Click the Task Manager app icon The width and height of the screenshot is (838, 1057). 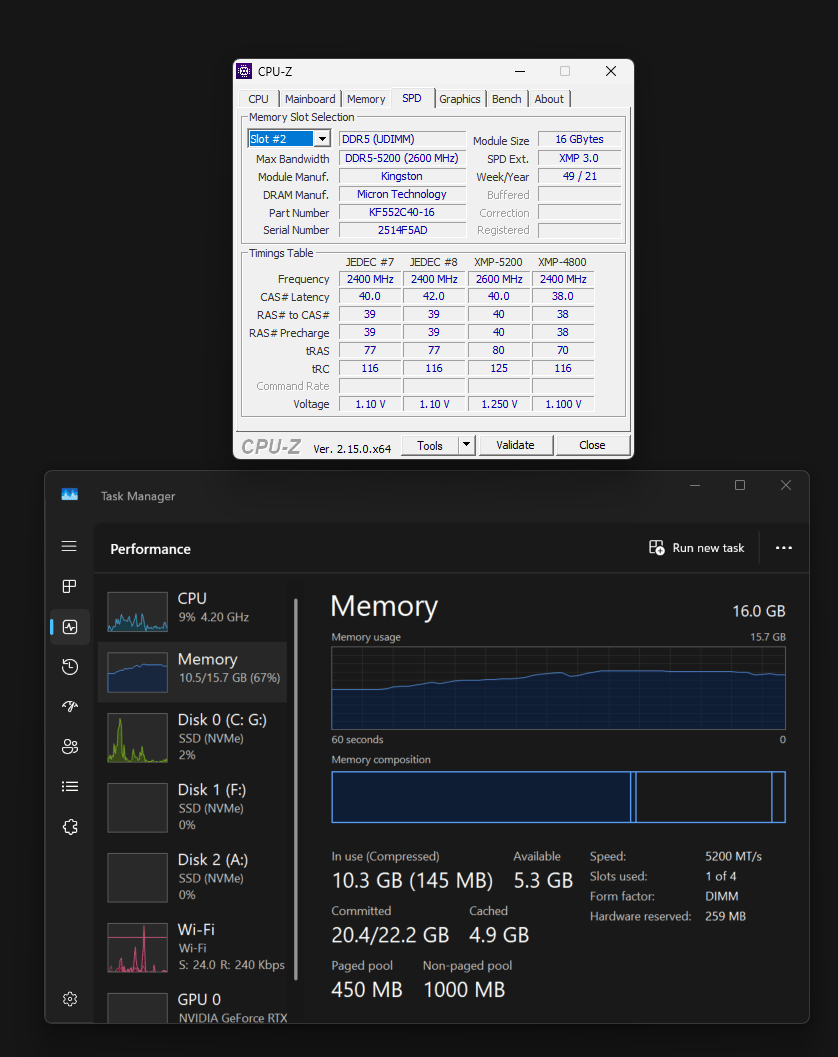tap(69, 495)
